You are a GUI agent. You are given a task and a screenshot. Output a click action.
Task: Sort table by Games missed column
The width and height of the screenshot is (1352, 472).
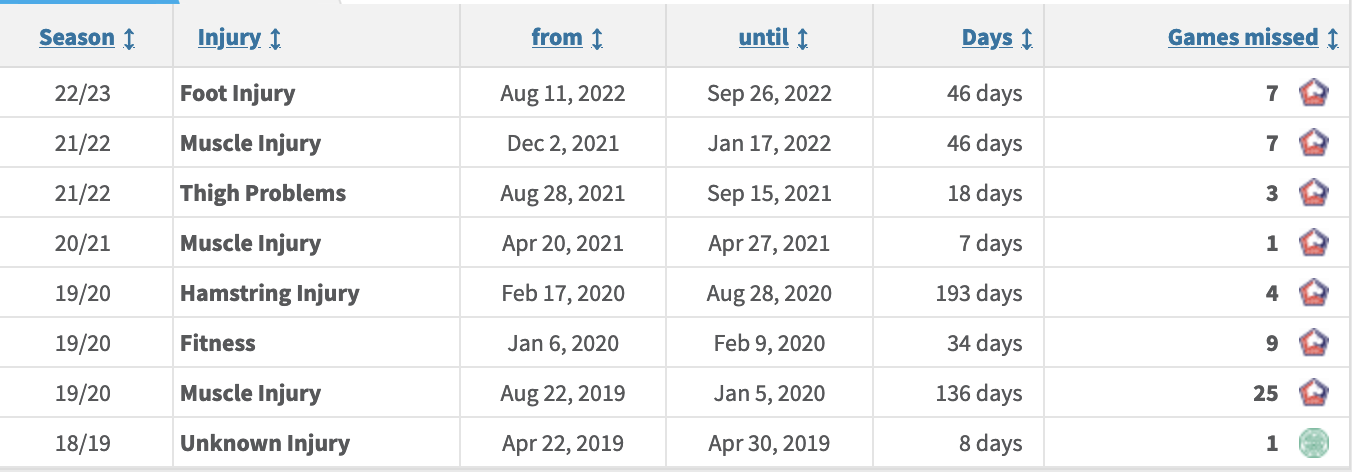[1243, 38]
